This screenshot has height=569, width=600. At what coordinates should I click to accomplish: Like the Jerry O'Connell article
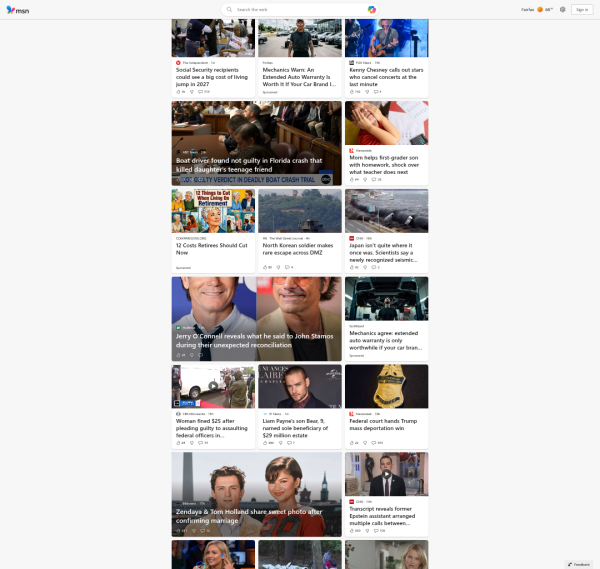pos(178,355)
